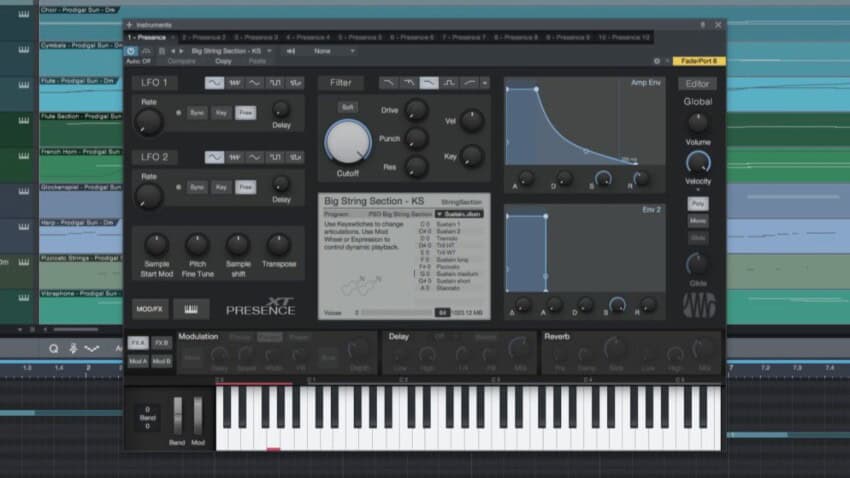Viewport: 850px width, 478px height.
Task: Click the Q quantize icon in the editor toolbar
Action: (53, 348)
